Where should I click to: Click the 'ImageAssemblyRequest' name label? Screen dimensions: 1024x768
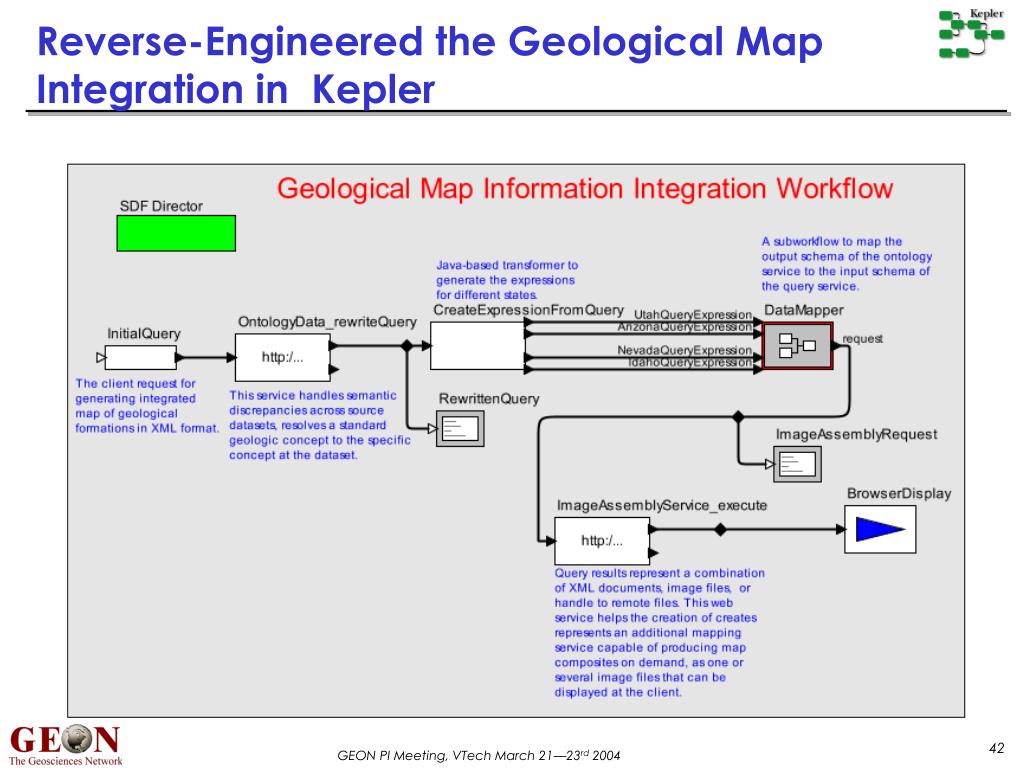pos(856,435)
